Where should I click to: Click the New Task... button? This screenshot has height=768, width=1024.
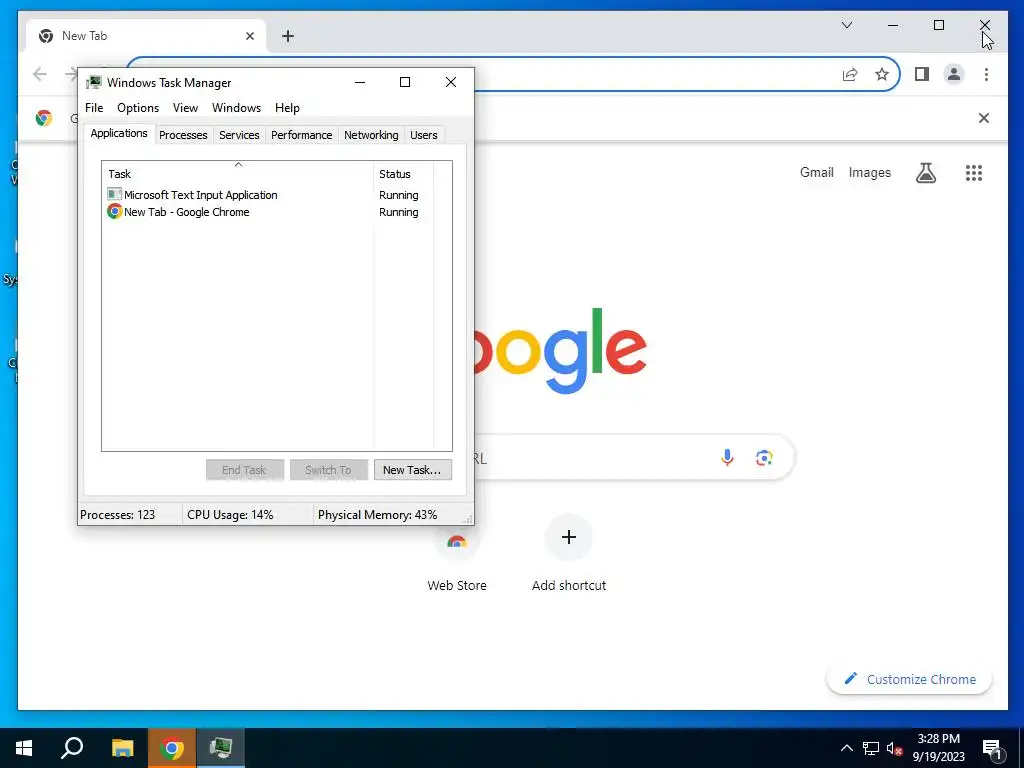click(x=412, y=470)
